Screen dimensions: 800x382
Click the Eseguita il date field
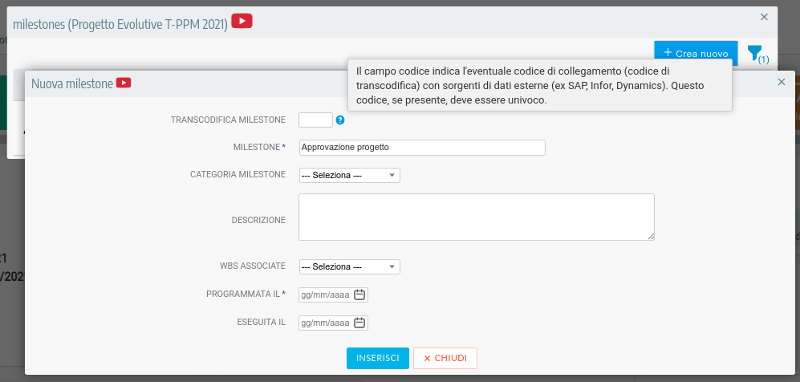[333, 323]
